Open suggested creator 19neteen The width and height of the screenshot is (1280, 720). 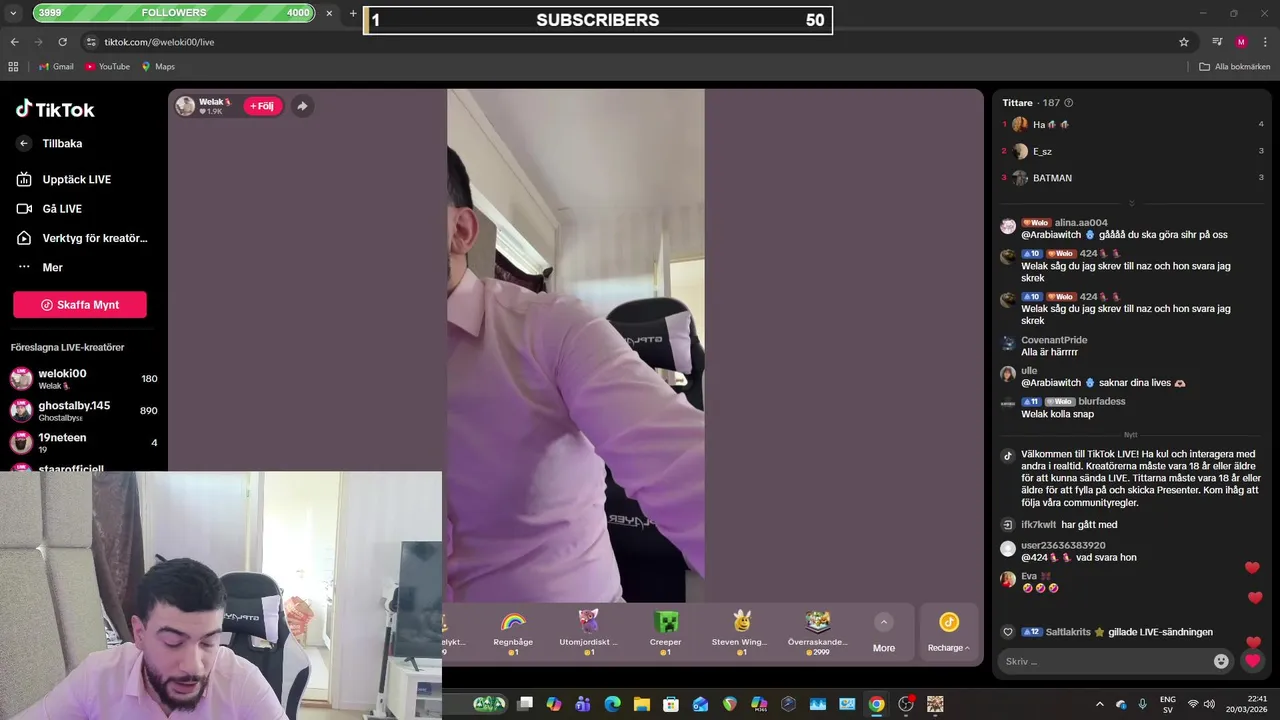pos(84,443)
